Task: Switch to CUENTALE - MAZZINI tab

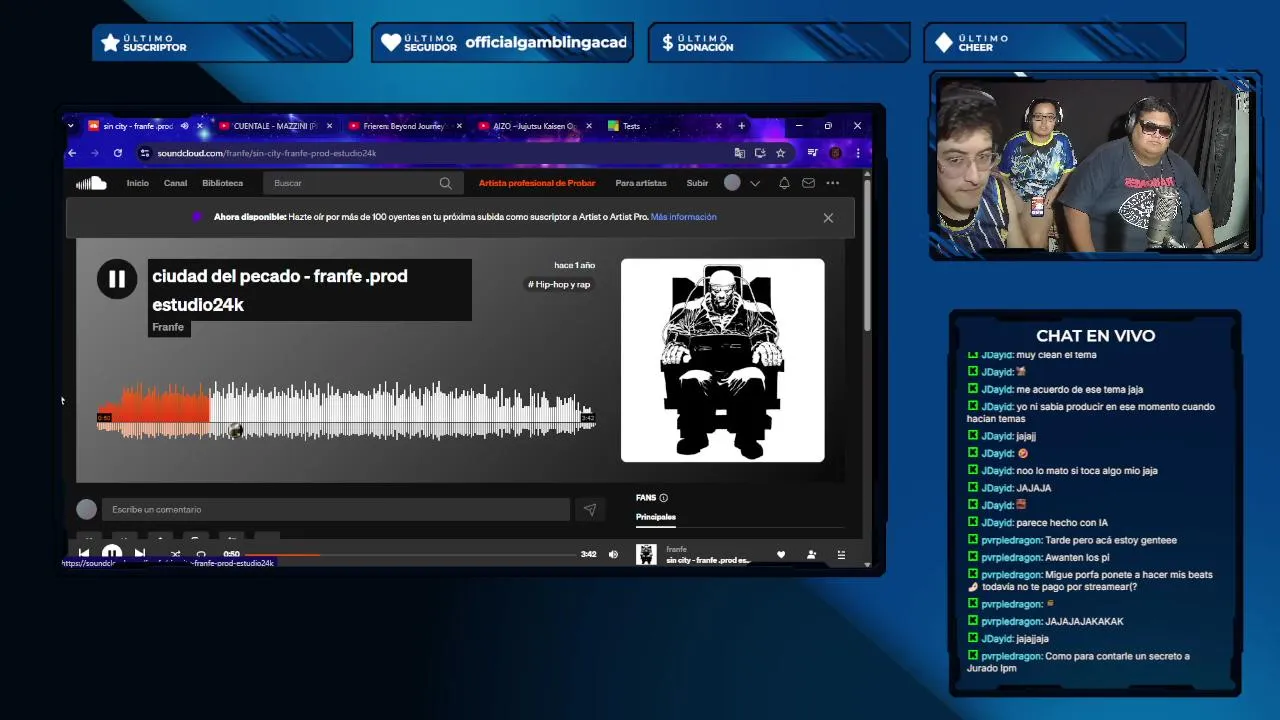Action: pyautogui.click(x=274, y=126)
